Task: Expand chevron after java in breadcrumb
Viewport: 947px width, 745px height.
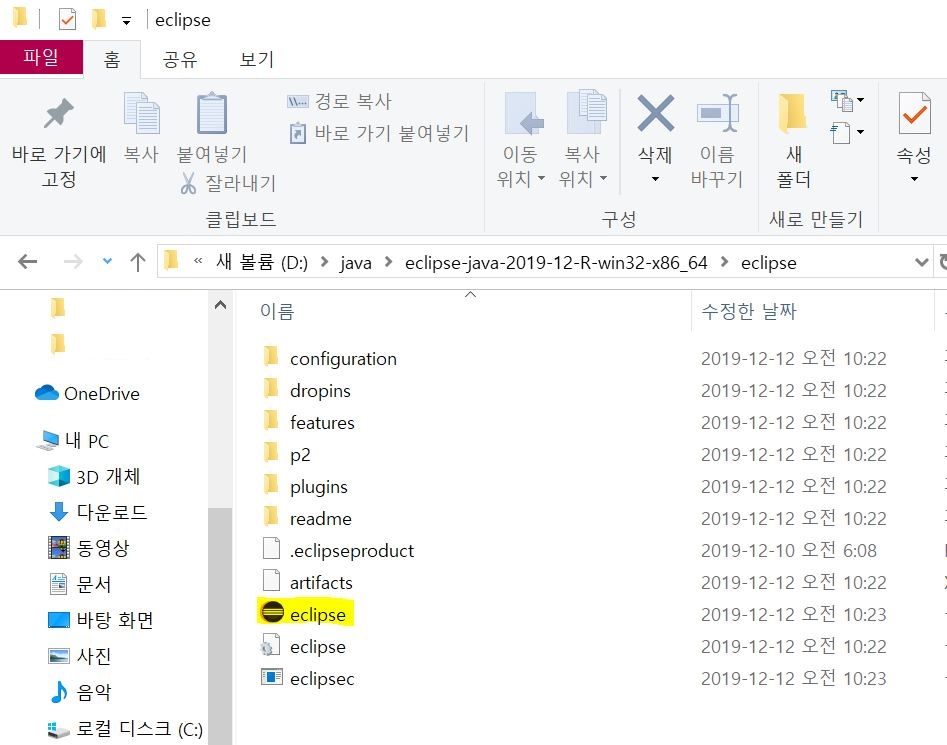Action: [x=388, y=262]
